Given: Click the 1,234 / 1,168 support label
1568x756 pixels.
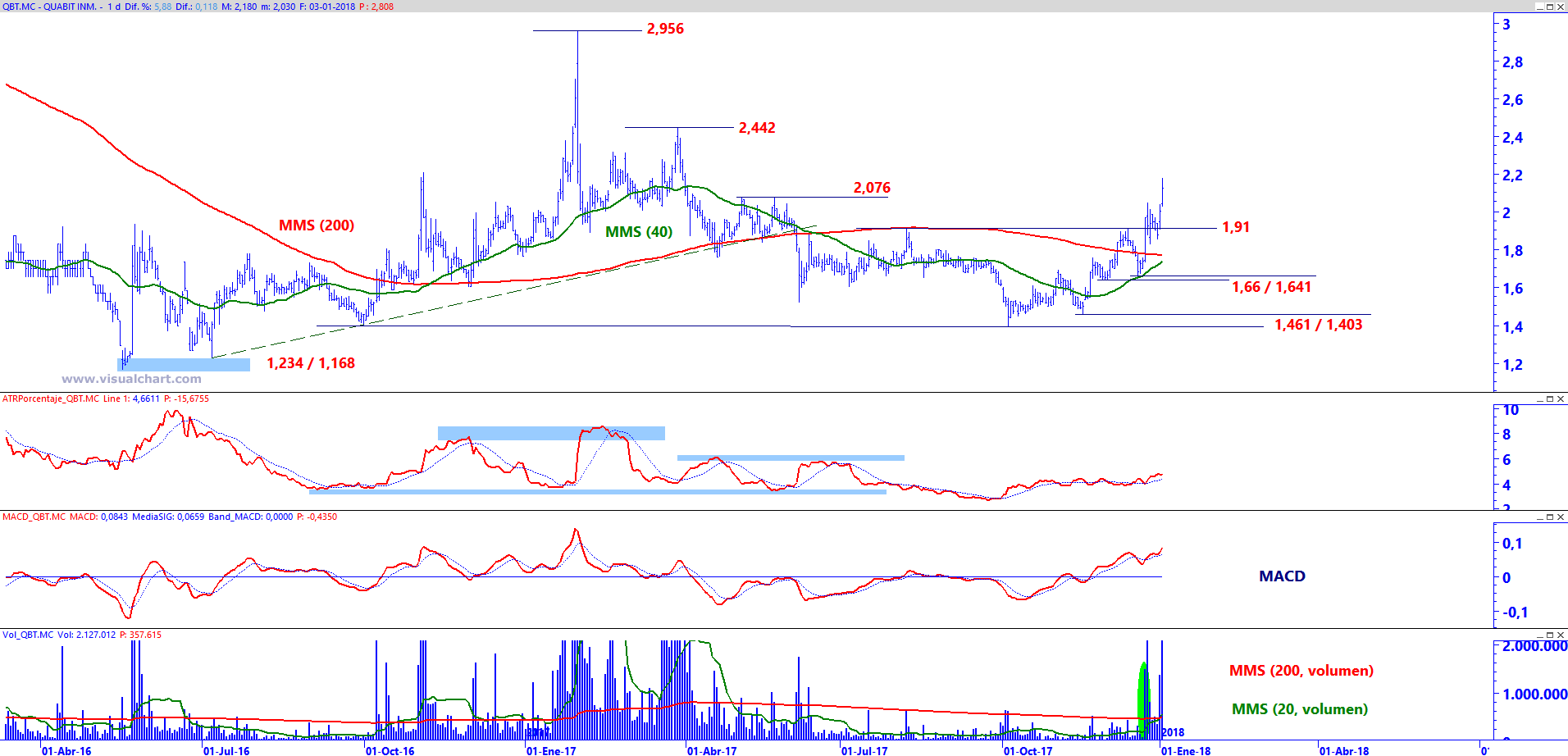Looking at the screenshot, I should click(x=311, y=363).
